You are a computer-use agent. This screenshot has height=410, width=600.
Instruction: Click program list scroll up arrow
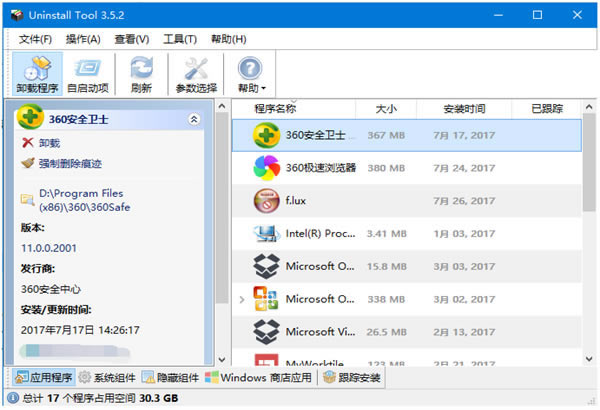(x=589, y=107)
